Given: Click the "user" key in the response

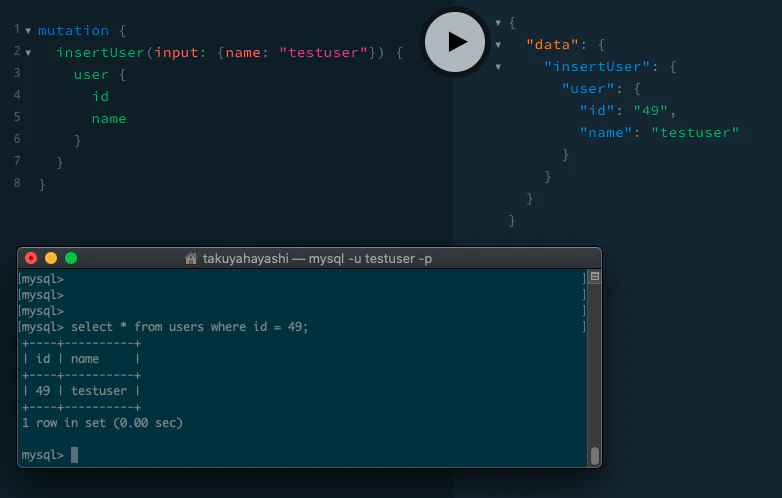Looking at the screenshot, I should coord(588,89).
